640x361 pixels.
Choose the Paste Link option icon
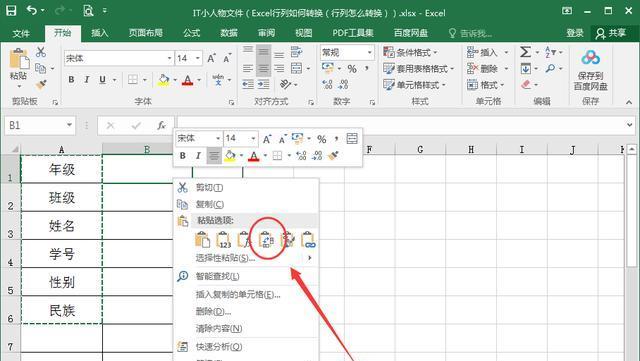(309, 239)
